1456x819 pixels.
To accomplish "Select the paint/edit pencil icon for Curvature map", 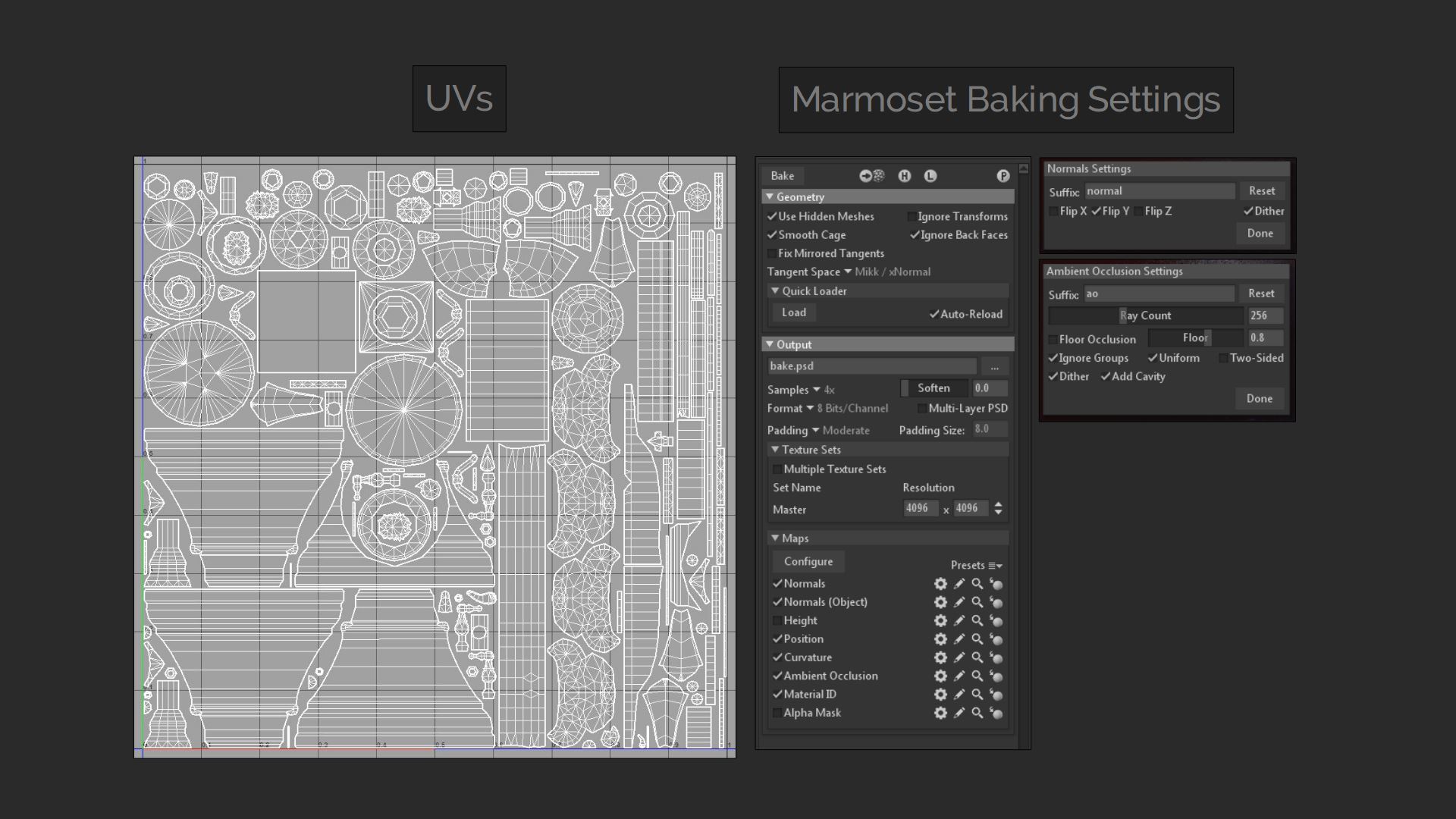I will (959, 657).
